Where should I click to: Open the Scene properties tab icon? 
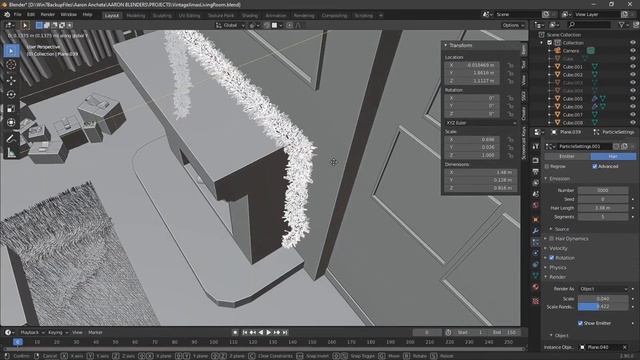tap(536, 194)
